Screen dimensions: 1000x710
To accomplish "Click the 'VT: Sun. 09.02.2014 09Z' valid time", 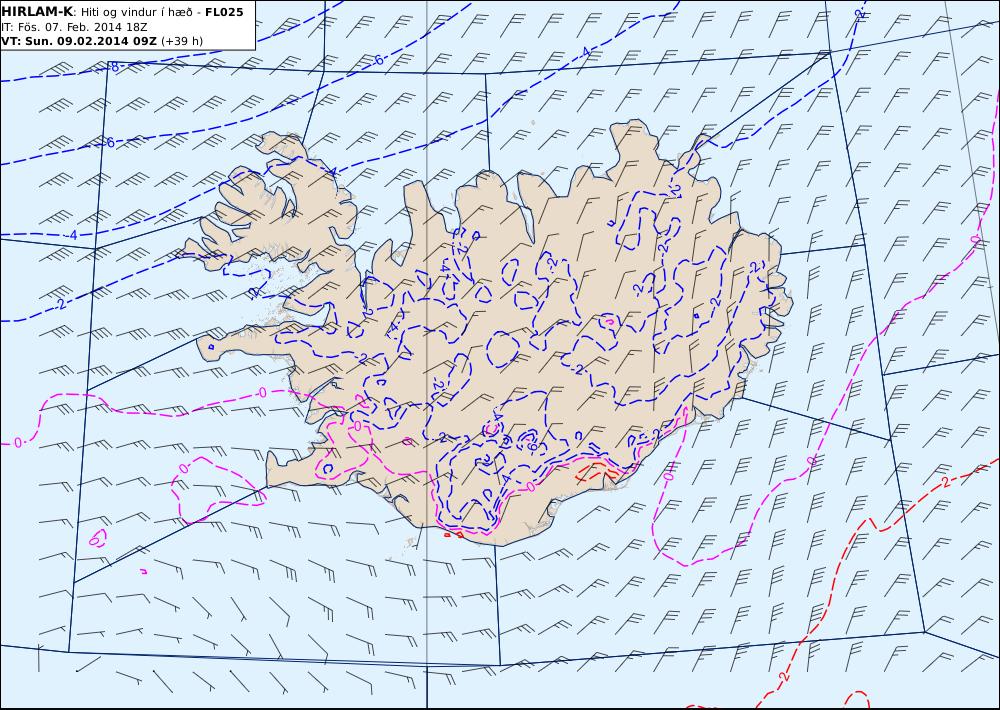I will point(79,41).
